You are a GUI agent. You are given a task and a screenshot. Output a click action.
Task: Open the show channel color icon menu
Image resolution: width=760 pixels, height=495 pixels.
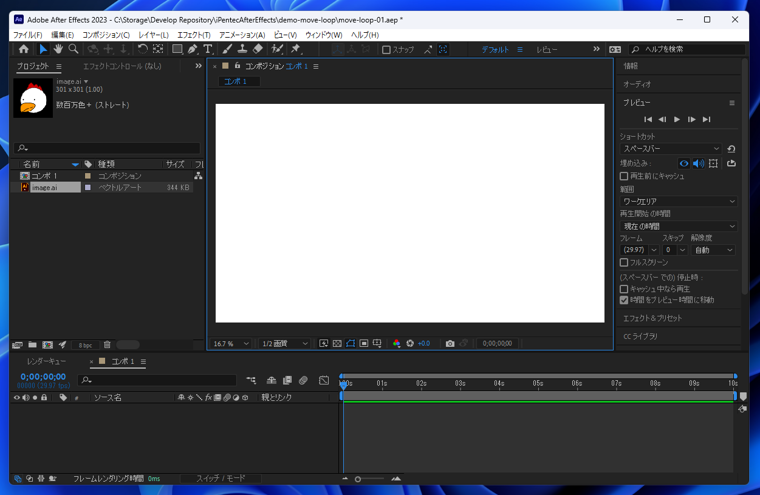(396, 343)
